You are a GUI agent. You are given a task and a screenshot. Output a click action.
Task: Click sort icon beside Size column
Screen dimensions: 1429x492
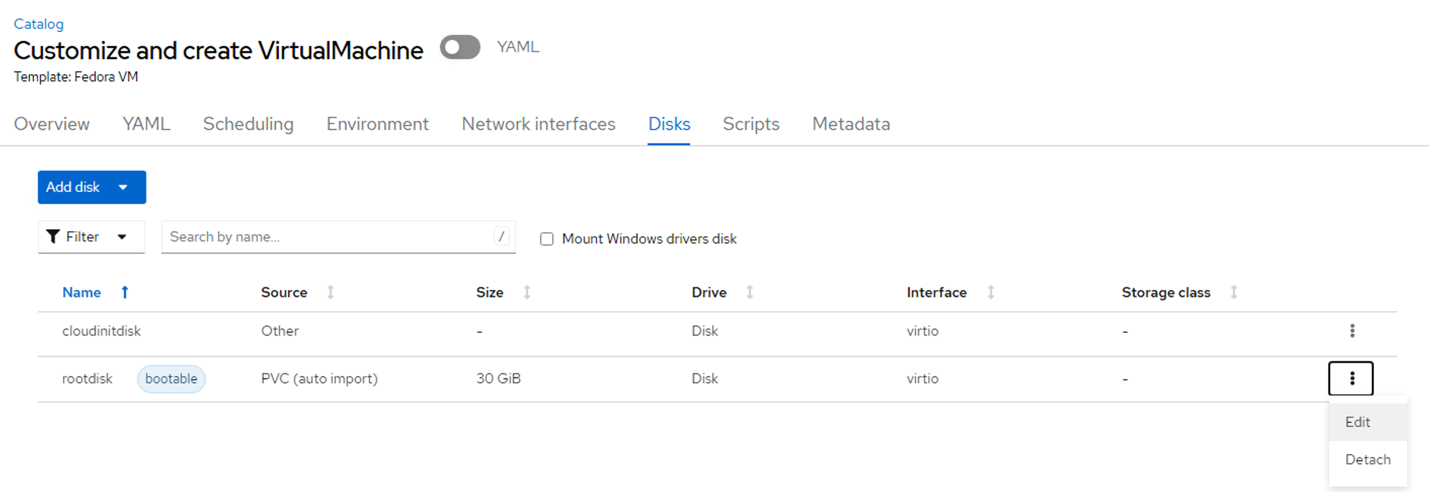[x=527, y=292]
